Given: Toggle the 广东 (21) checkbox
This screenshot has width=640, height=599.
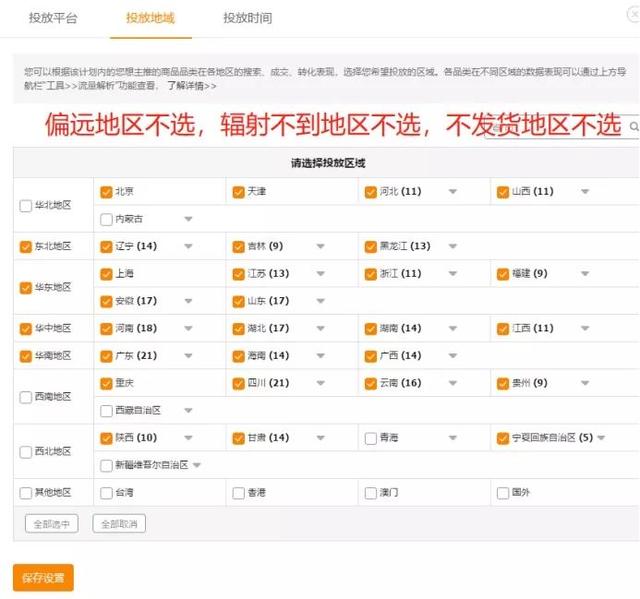Looking at the screenshot, I should (106, 356).
